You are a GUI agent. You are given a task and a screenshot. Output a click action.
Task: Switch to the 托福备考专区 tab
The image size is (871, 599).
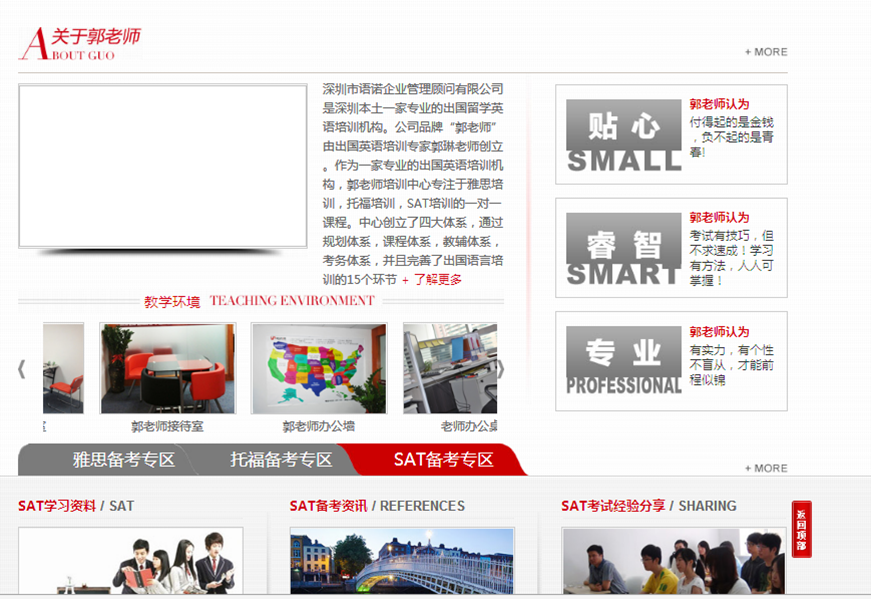point(281,460)
